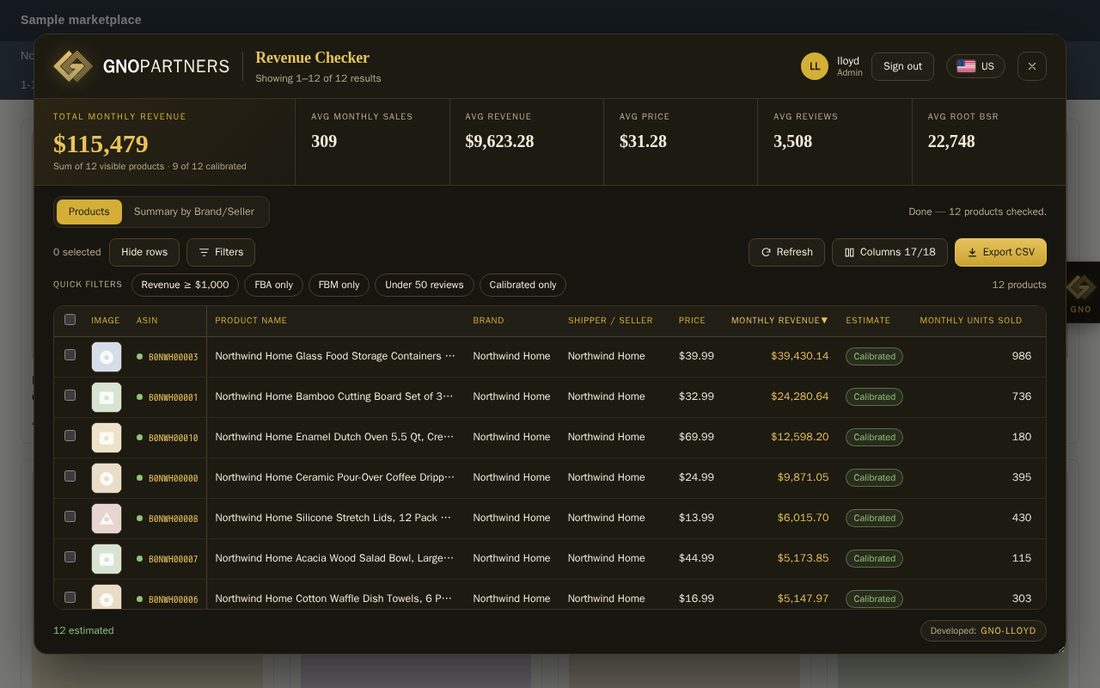Open thumbnail of Enamel Dutch Oven

click(107, 438)
